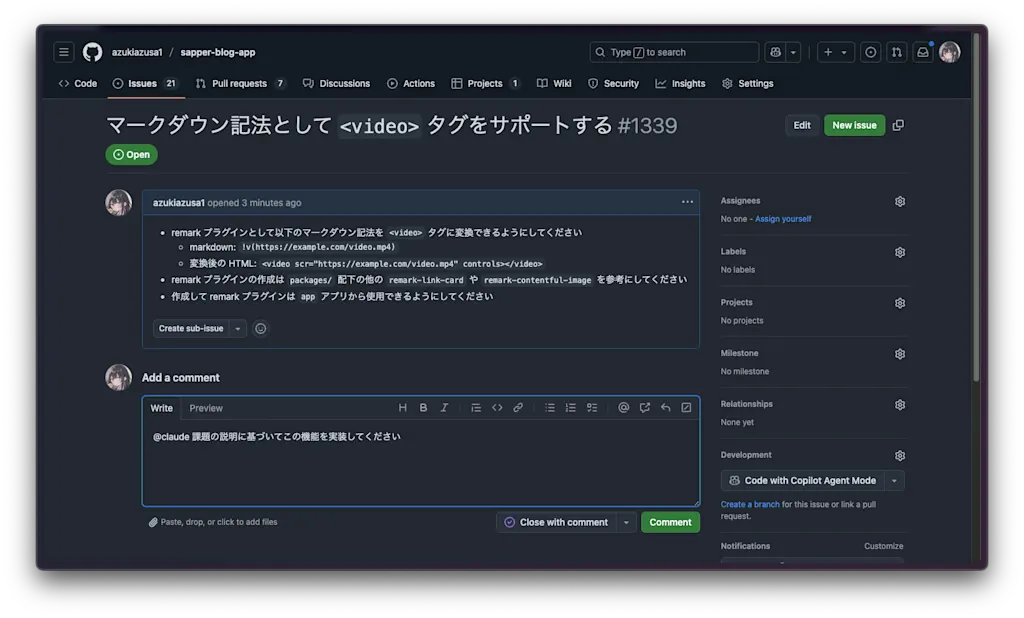This screenshot has height=618, width=1024.
Task: Open the Copilot chat icon in header
Action: click(x=775, y=52)
